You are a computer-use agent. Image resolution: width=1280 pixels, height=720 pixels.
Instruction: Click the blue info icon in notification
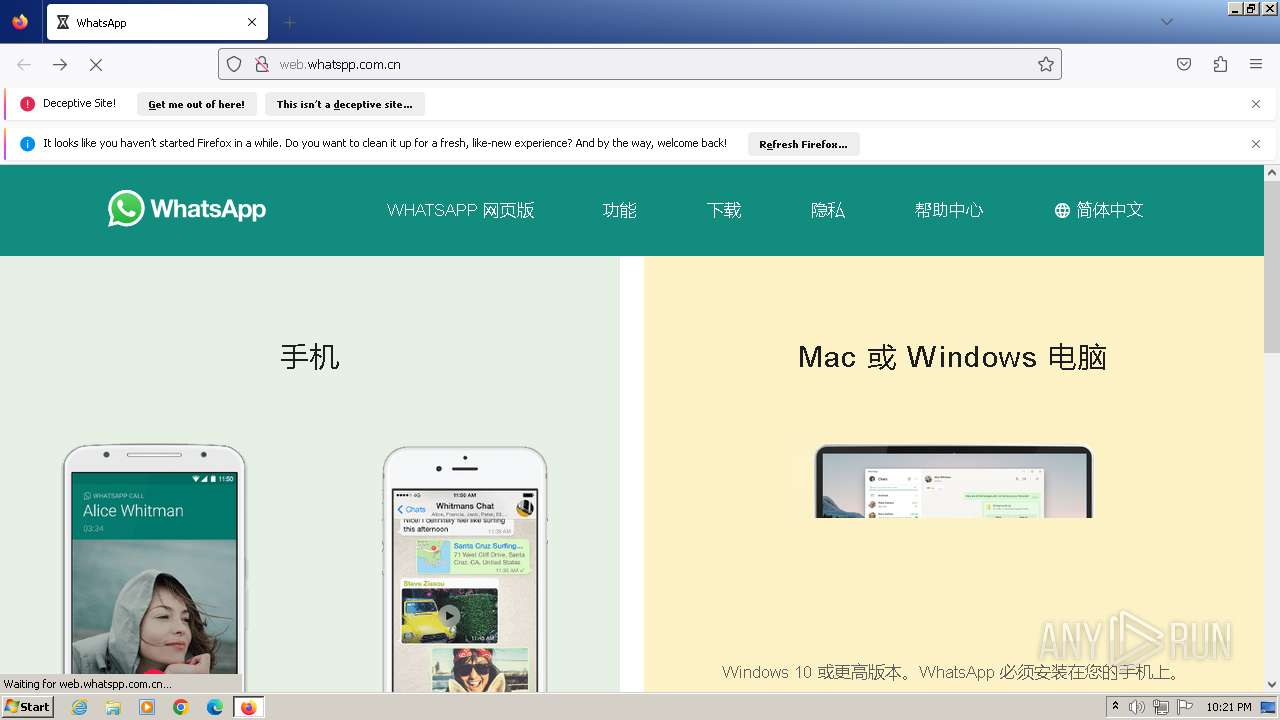pyautogui.click(x=27, y=144)
